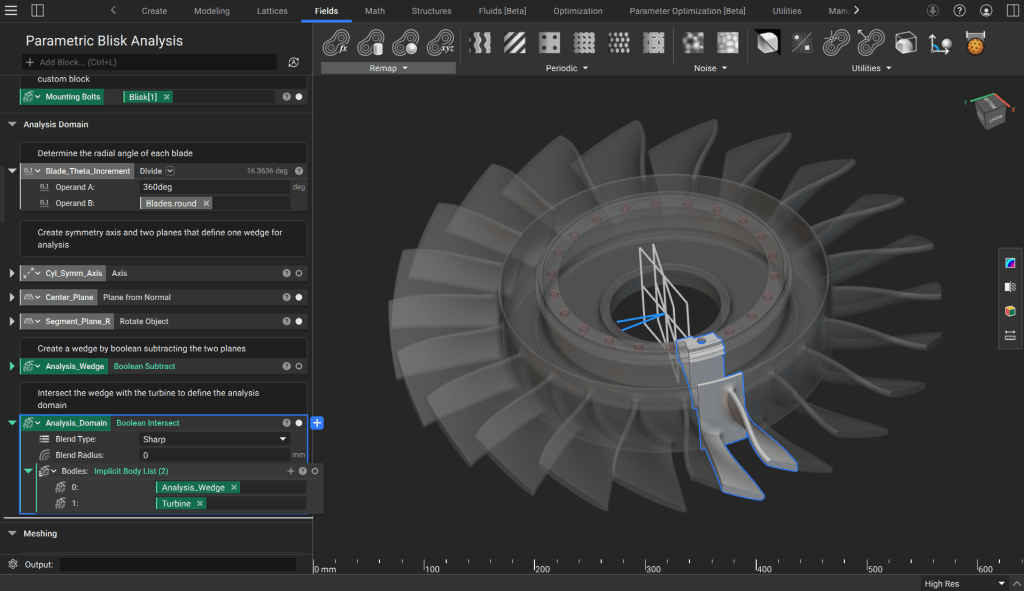Open the Periodic group dropdown label
1024x591 pixels.
tap(566, 68)
